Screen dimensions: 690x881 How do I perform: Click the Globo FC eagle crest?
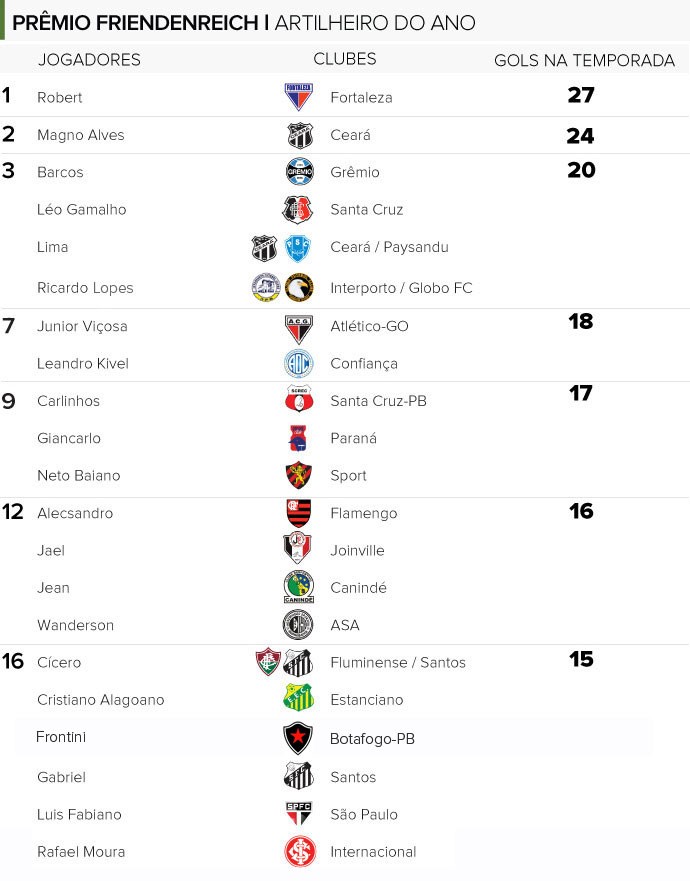pyautogui.click(x=299, y=288)
